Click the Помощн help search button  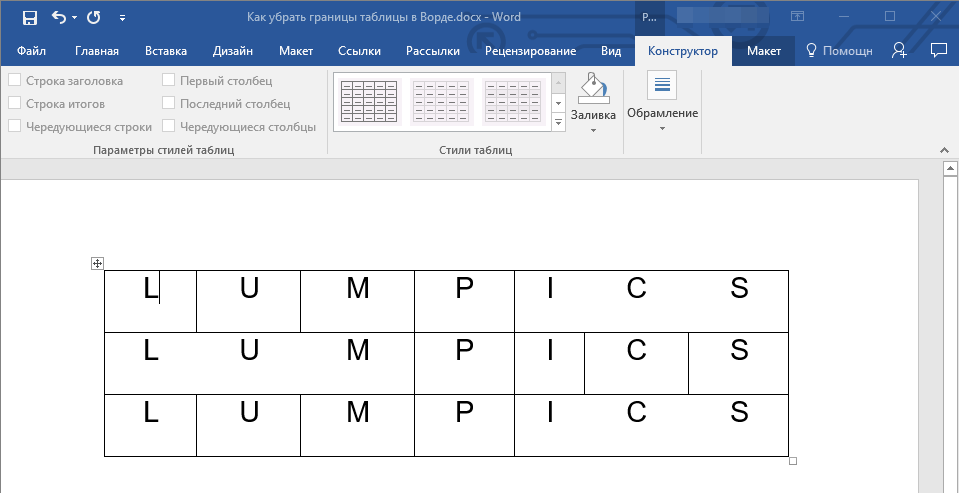pos(839,51)
